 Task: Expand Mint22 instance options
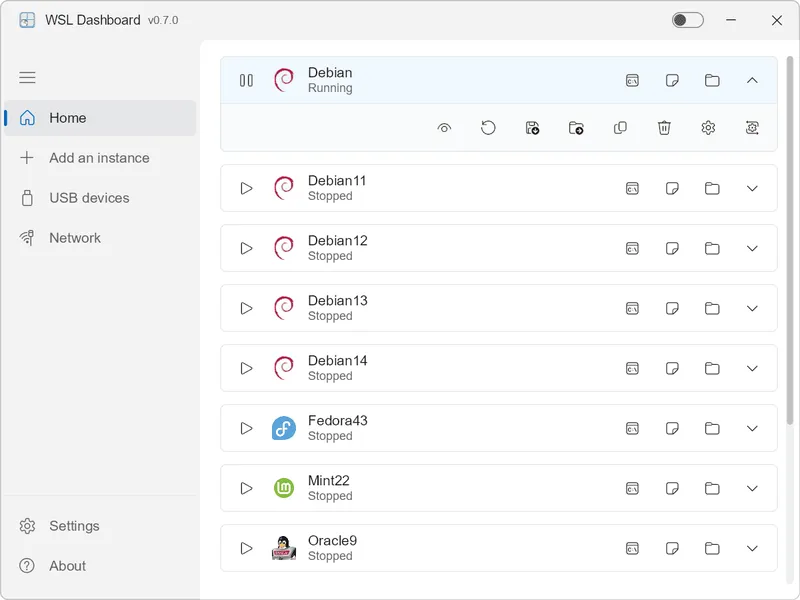pyautogui.click(x=752, y=489)
